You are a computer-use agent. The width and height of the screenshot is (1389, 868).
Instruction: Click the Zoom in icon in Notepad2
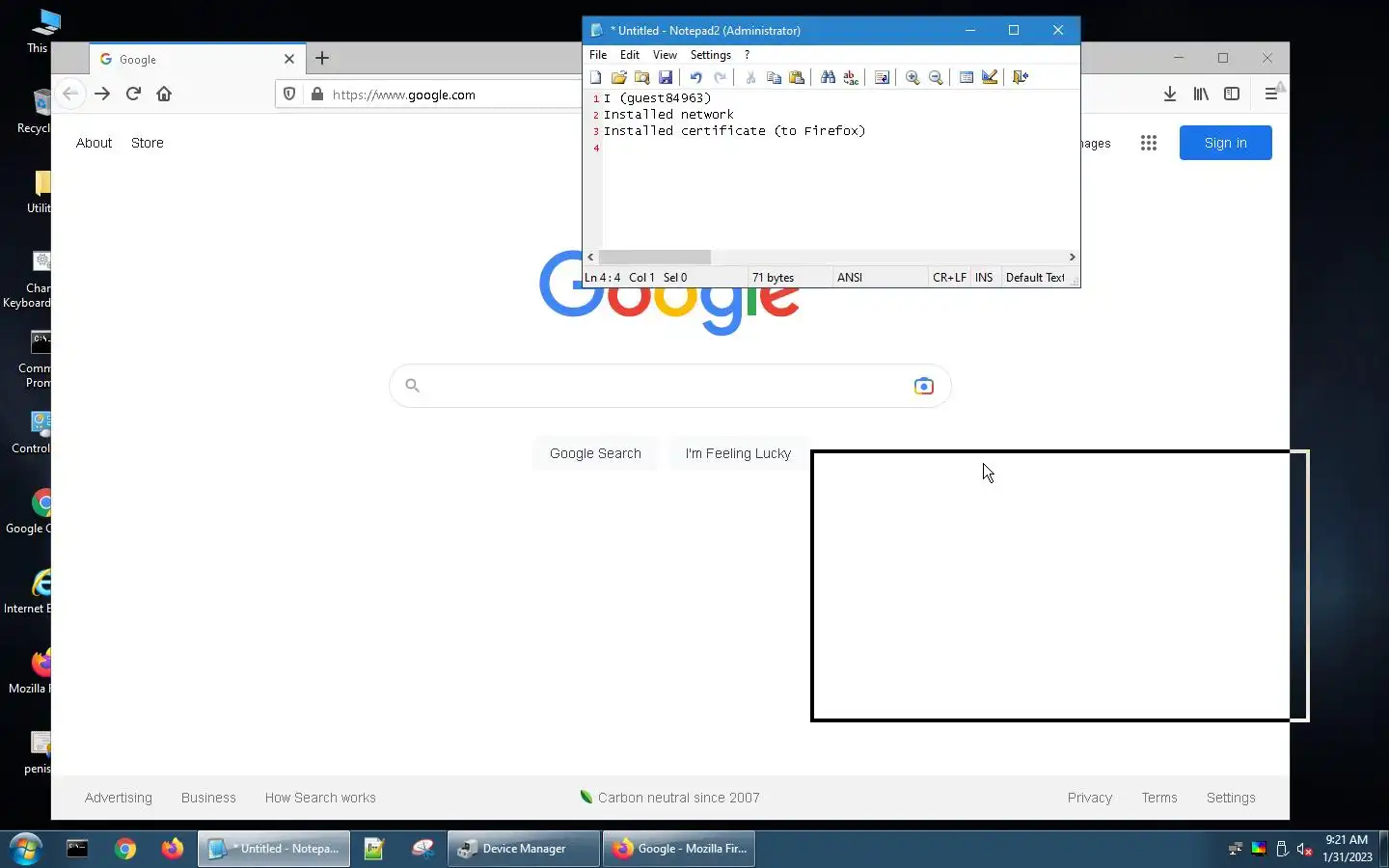pyautogui.click(x=912, y=77)
